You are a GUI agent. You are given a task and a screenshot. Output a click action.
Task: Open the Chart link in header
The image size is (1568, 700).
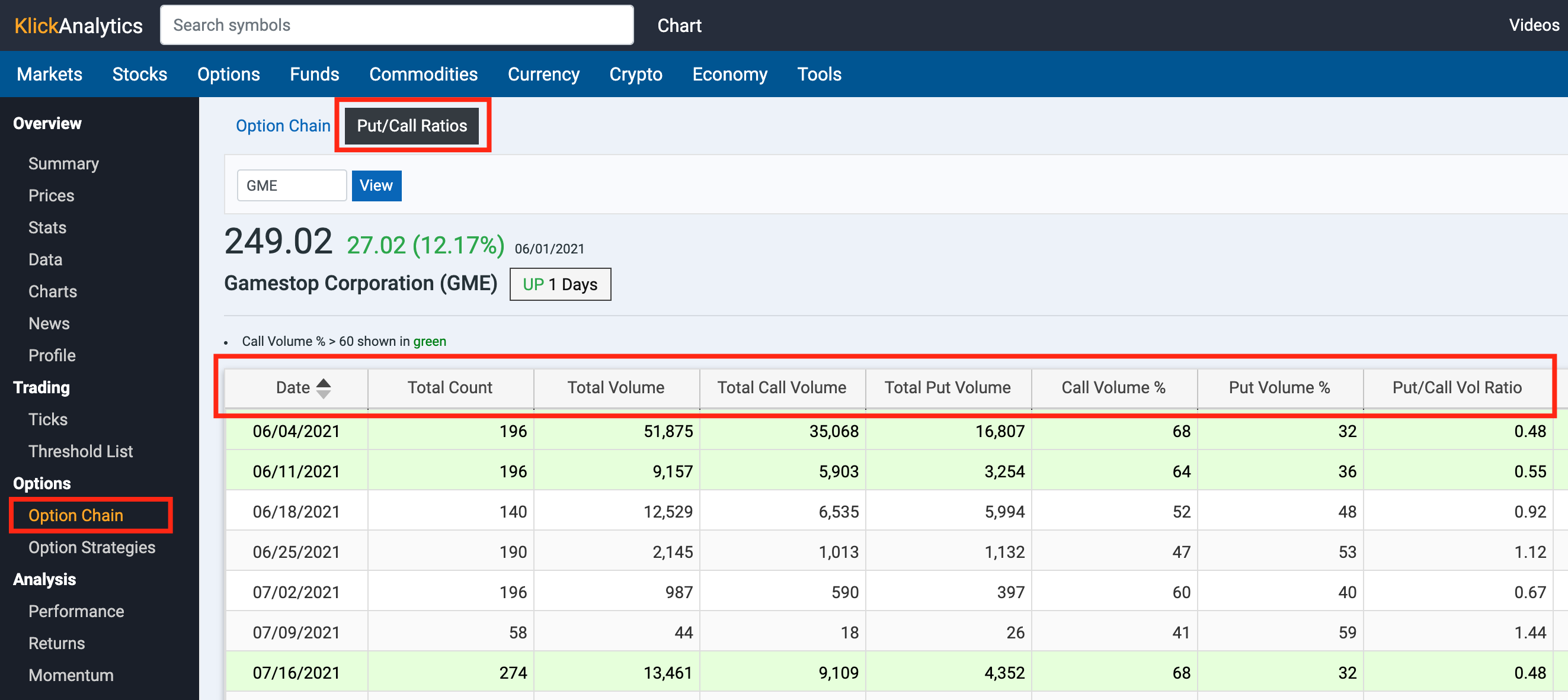tap(679, 25)
